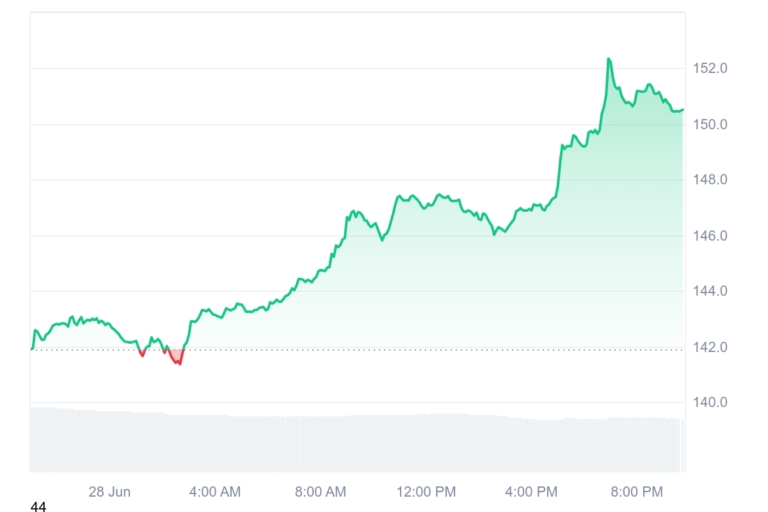The height and width of the screenshot is (512, 768).
Task: Click the dotted opening-price baseline
Action: click(x=400, y=350)
